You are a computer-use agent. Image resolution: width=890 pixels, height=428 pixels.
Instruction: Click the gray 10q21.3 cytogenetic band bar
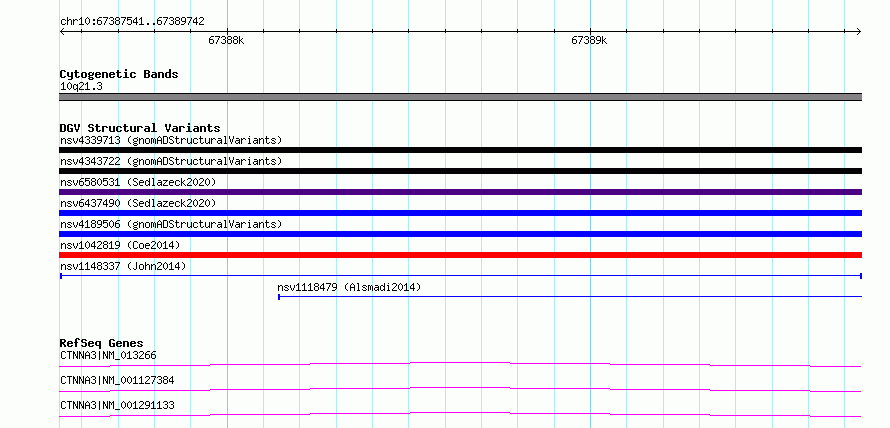(460, 97)
